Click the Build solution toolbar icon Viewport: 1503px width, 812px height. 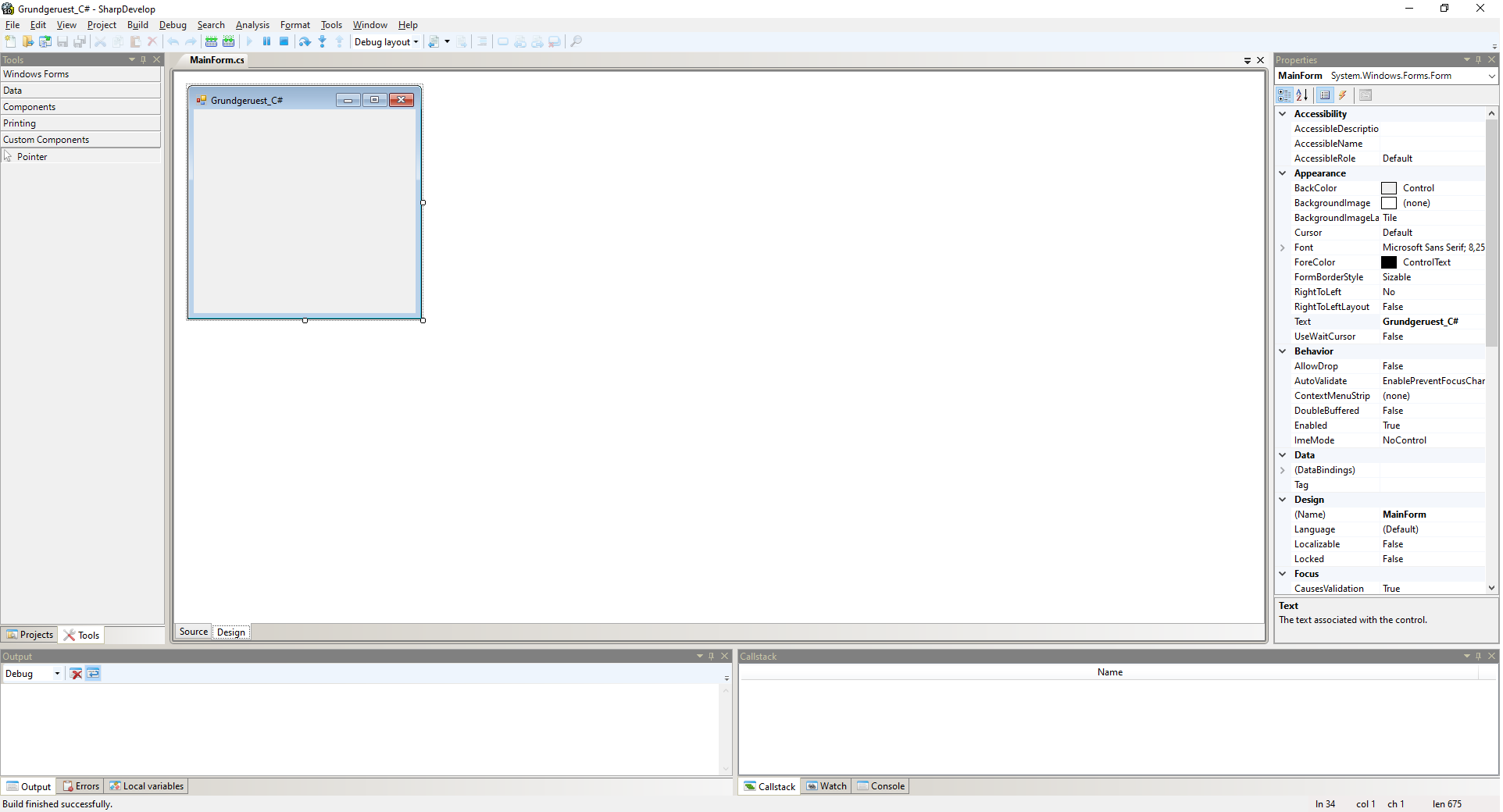(x=211, y=41)
